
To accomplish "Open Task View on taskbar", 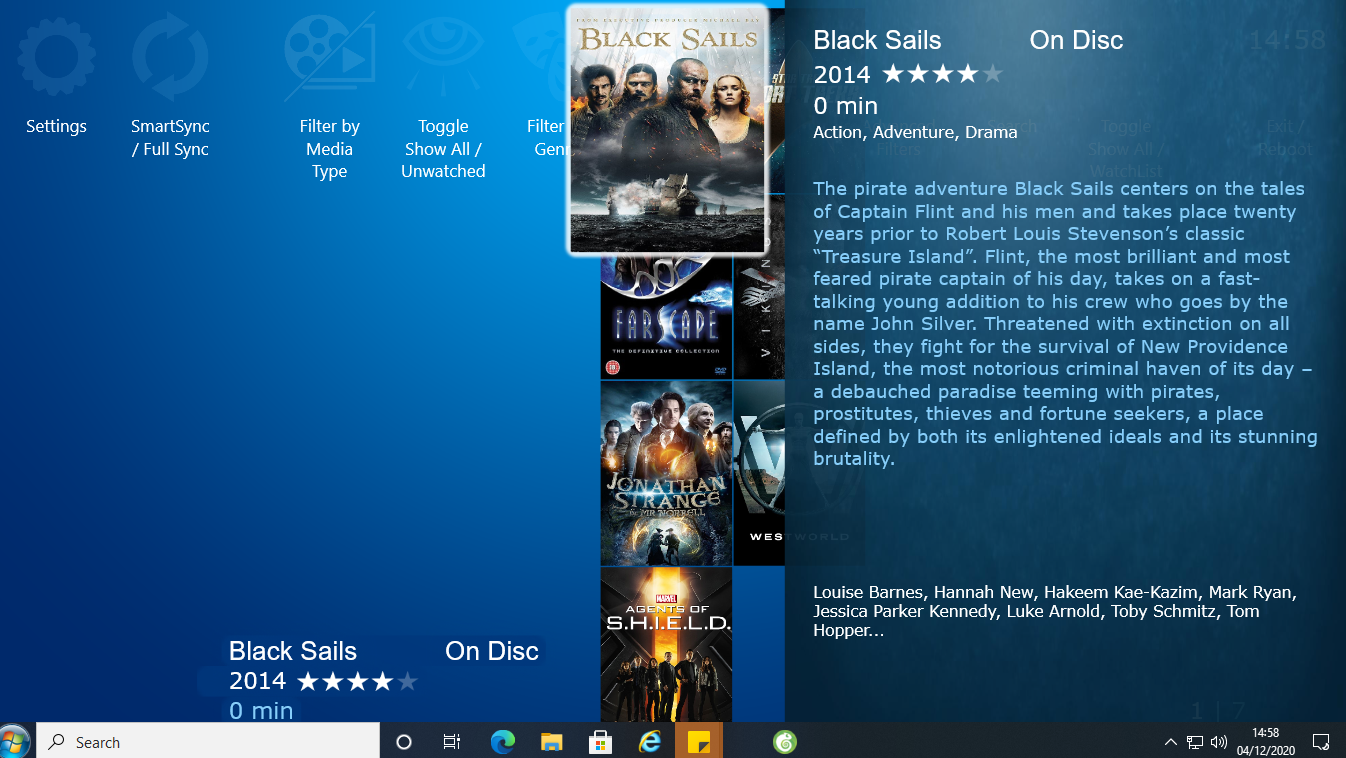I will 452,742.
